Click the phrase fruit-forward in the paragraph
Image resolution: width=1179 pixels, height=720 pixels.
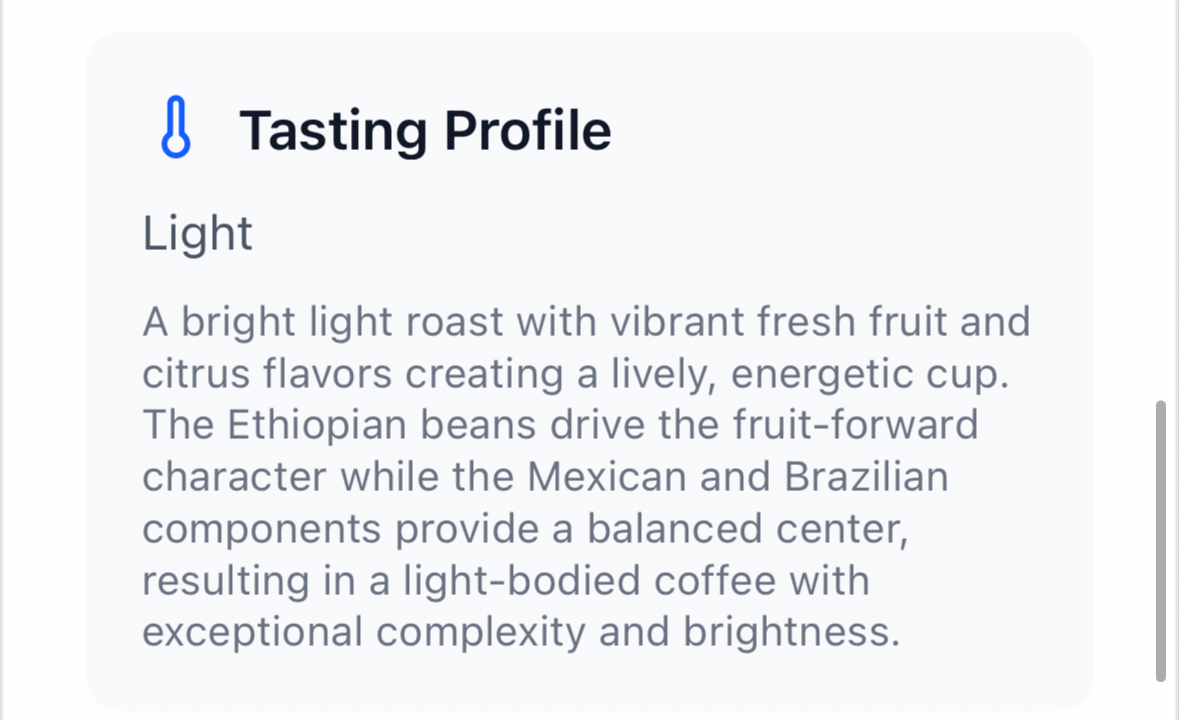[856, 425]
